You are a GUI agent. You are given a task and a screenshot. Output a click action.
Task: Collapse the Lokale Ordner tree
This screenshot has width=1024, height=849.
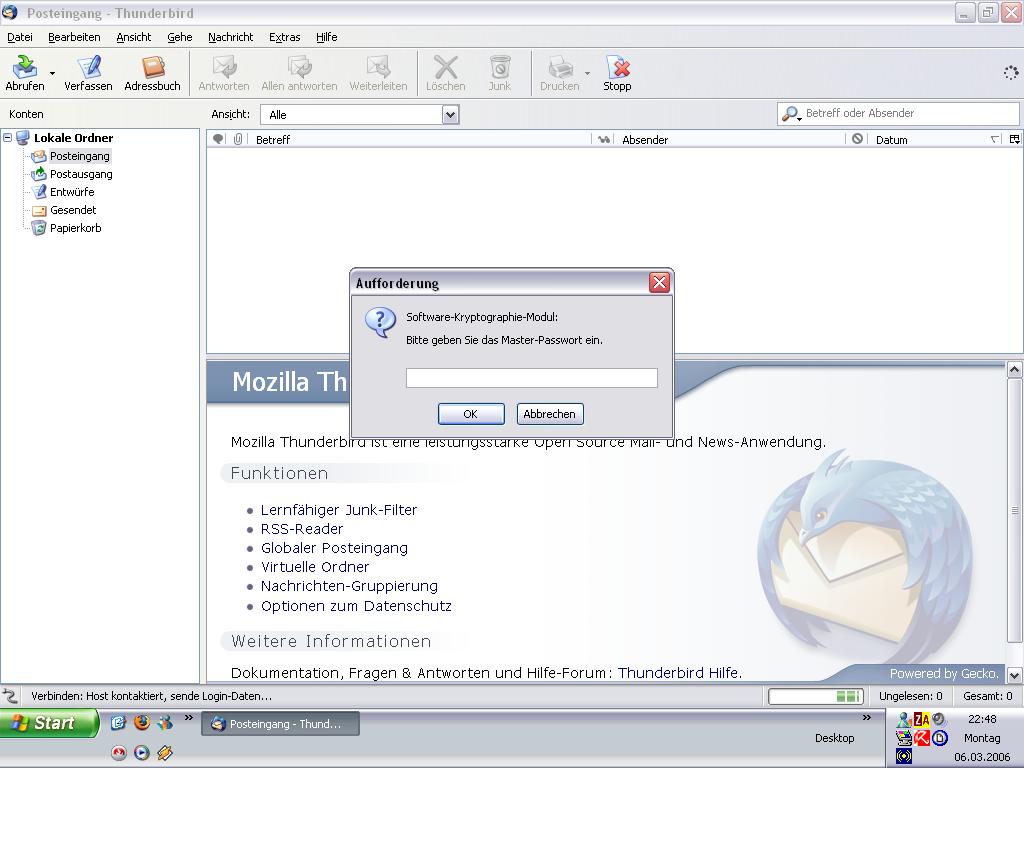8,138
